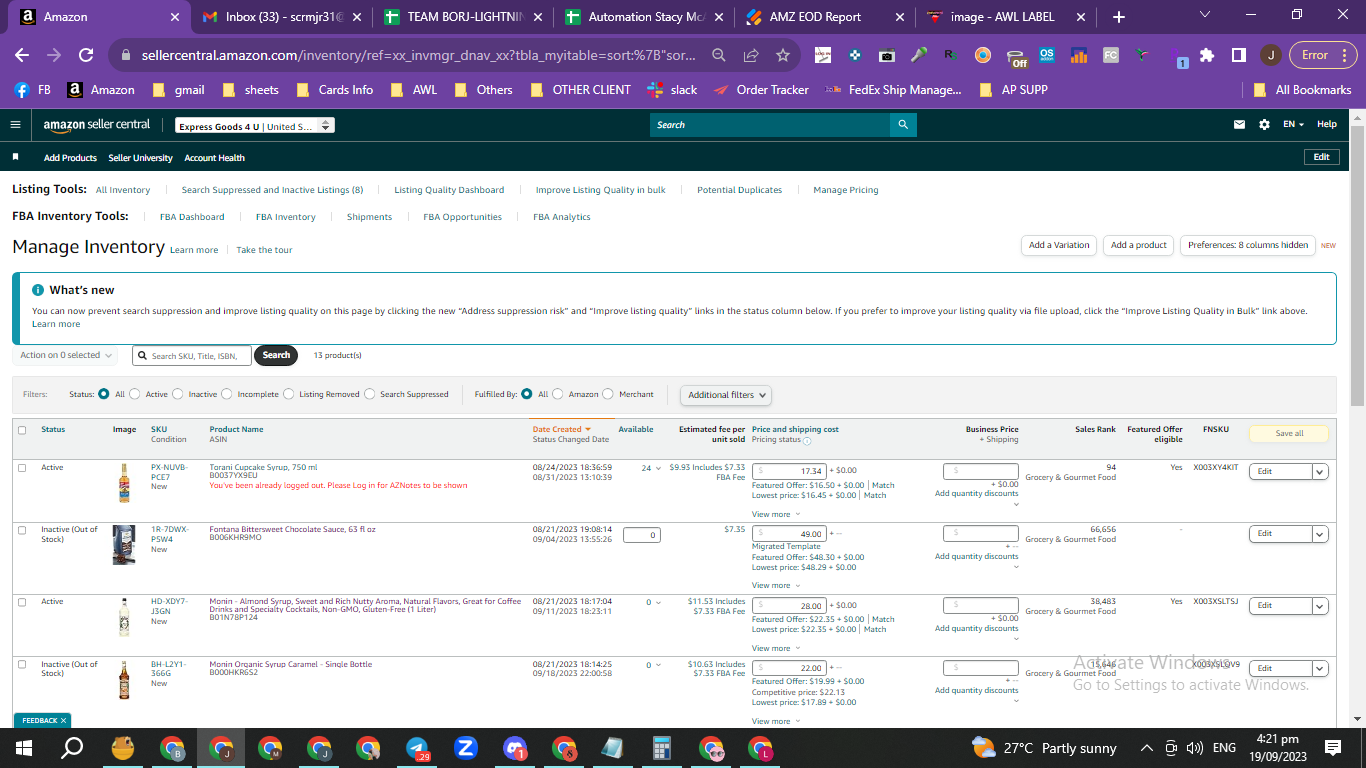The image size is (1366, 768).
Task: Click the black Search button beside SKU field
Action: 276,355
